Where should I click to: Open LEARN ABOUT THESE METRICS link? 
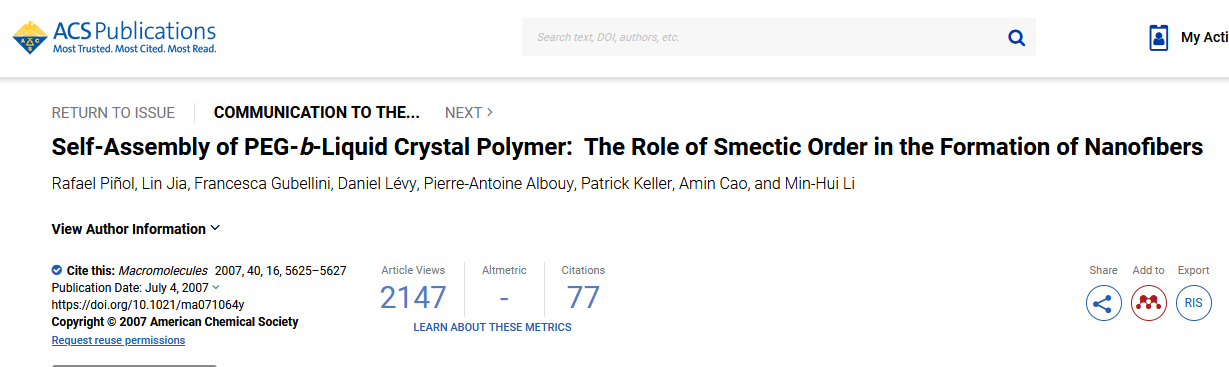click(x=492, y=327)
